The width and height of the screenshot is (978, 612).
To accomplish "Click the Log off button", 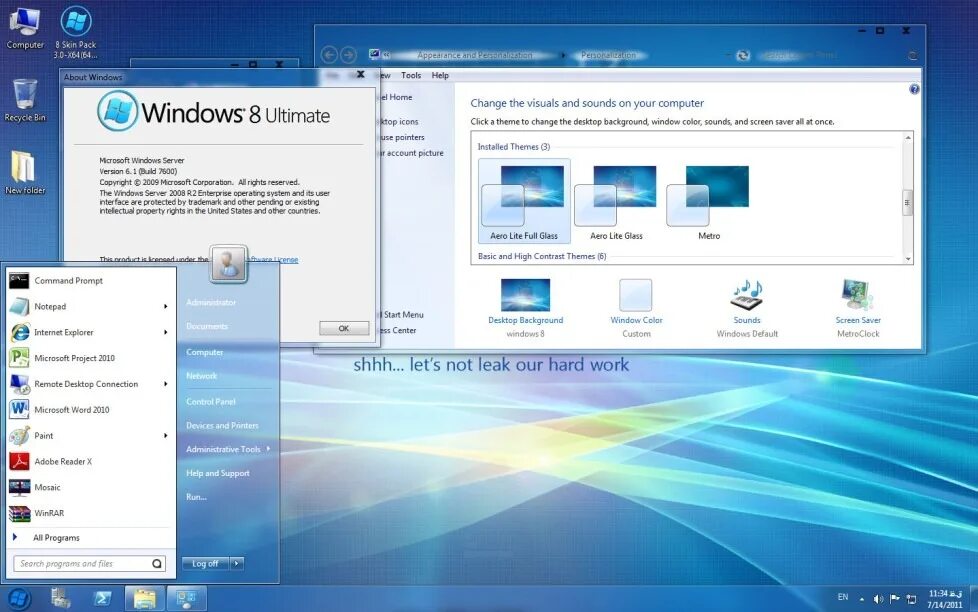I will coord(205,563).
